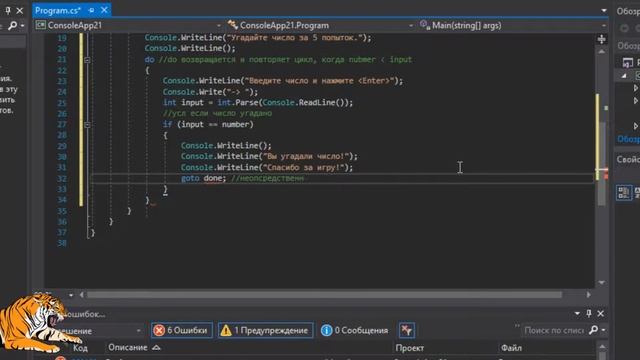Toggle the 1 Предупреждение warnings filter
The width and height of the screenshot is (640, 360).
click(265, 330)
